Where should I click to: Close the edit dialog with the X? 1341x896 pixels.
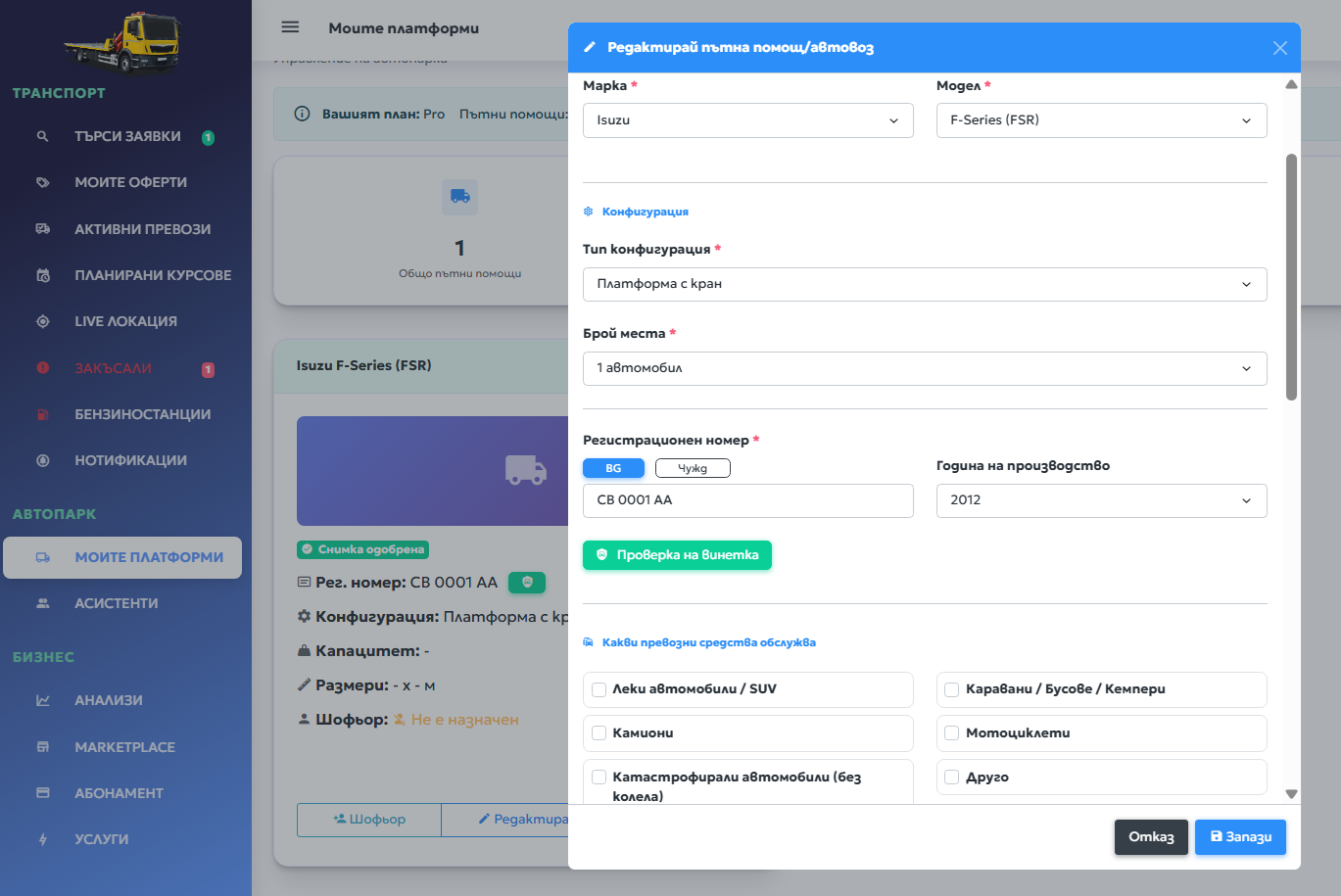[1279, 48]
